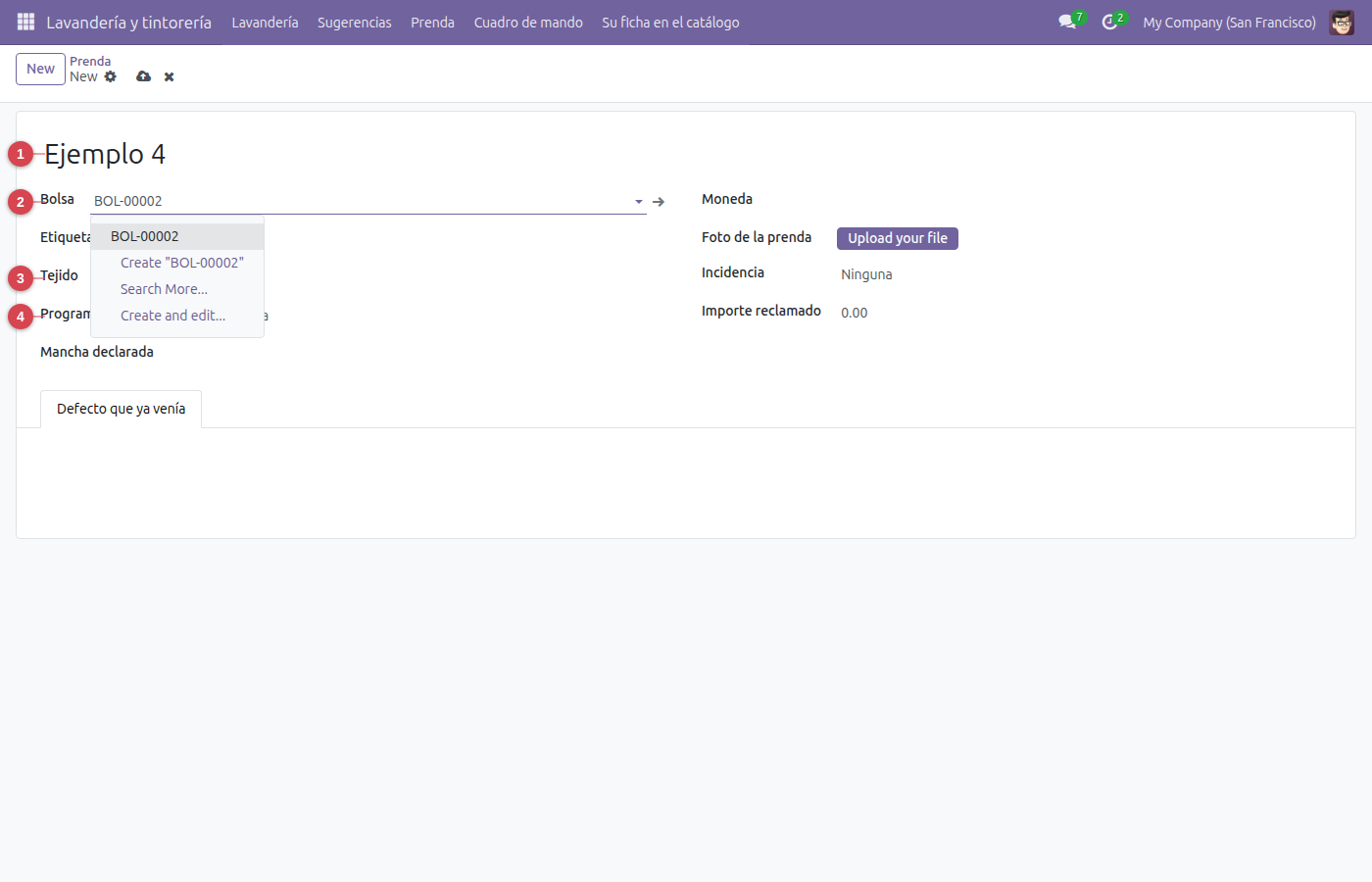The height and width of the screenshot is (882, 1372).
Task: Edit the Importe reclamado value 0.00
Action: coord(854,313)
